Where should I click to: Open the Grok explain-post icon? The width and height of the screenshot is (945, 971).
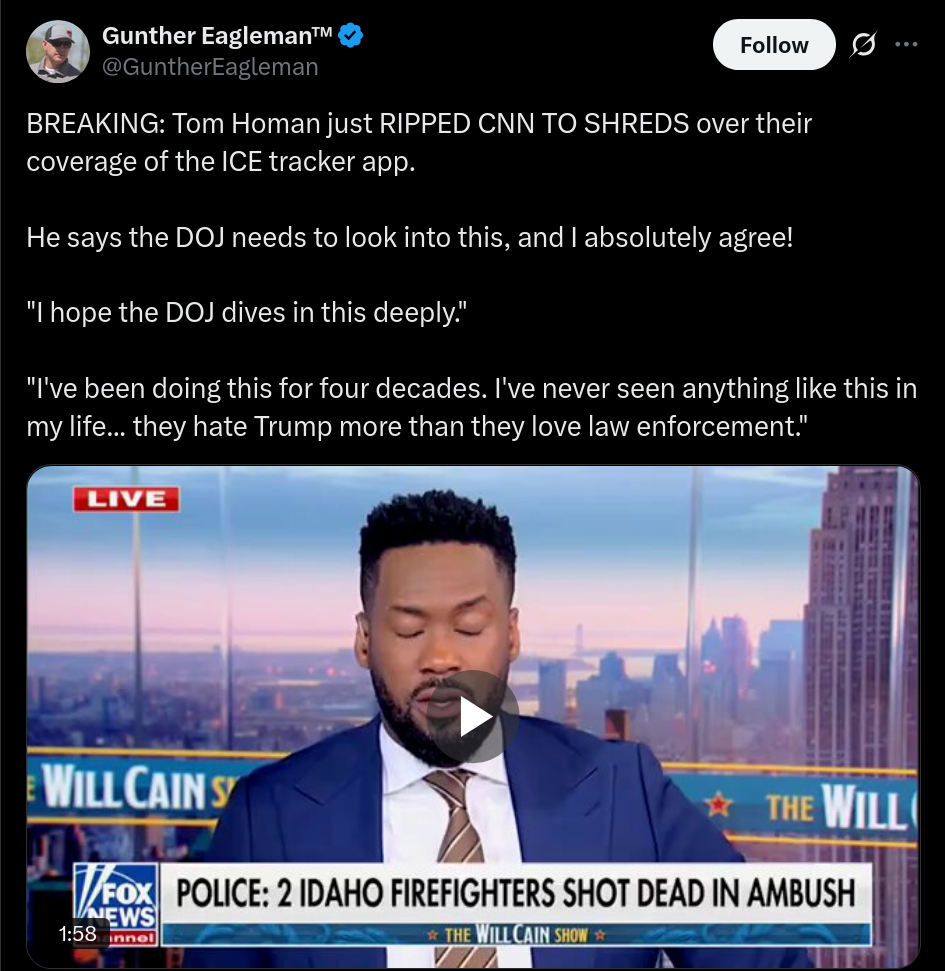[863, 45]
